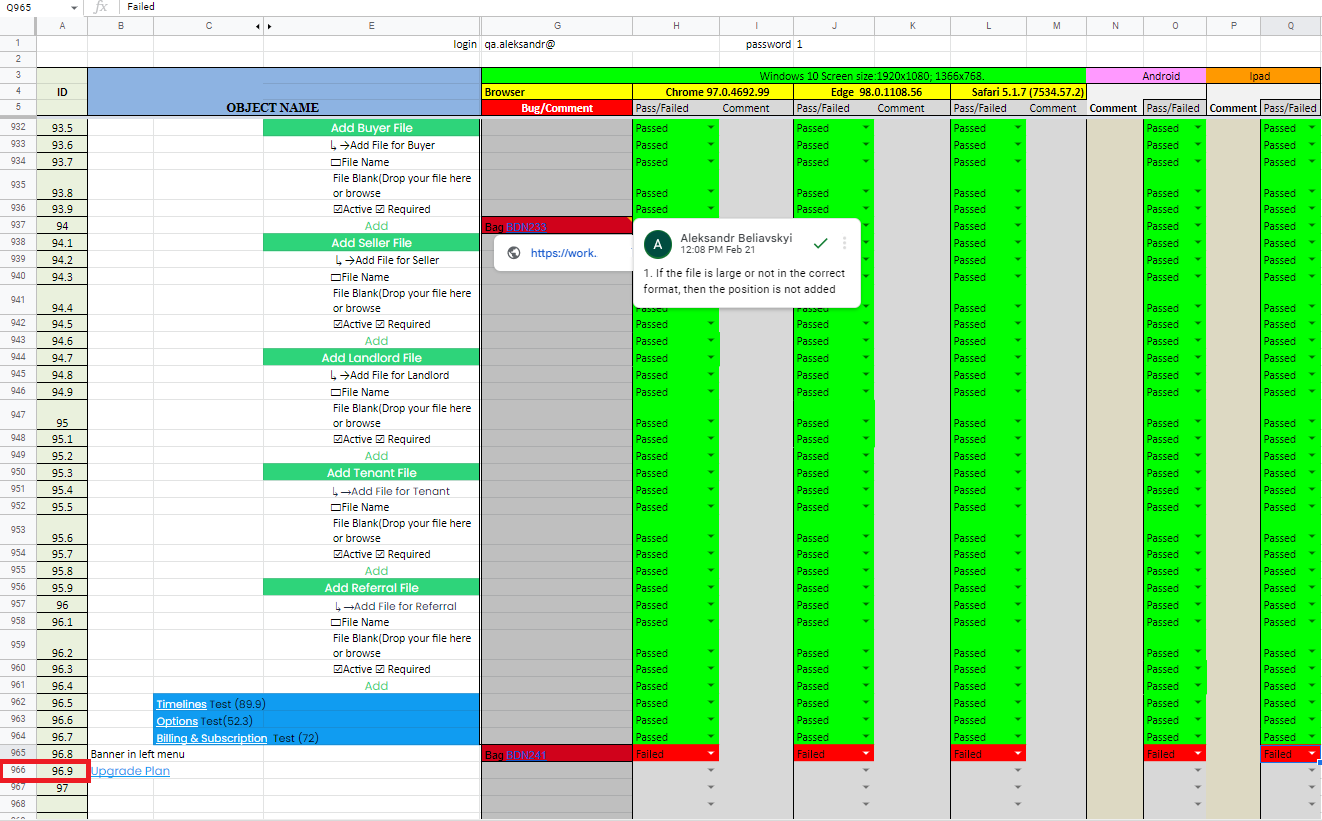Screen dimensions: 1322x821
Task: Select column A header
Action: (x=62, y=25)
